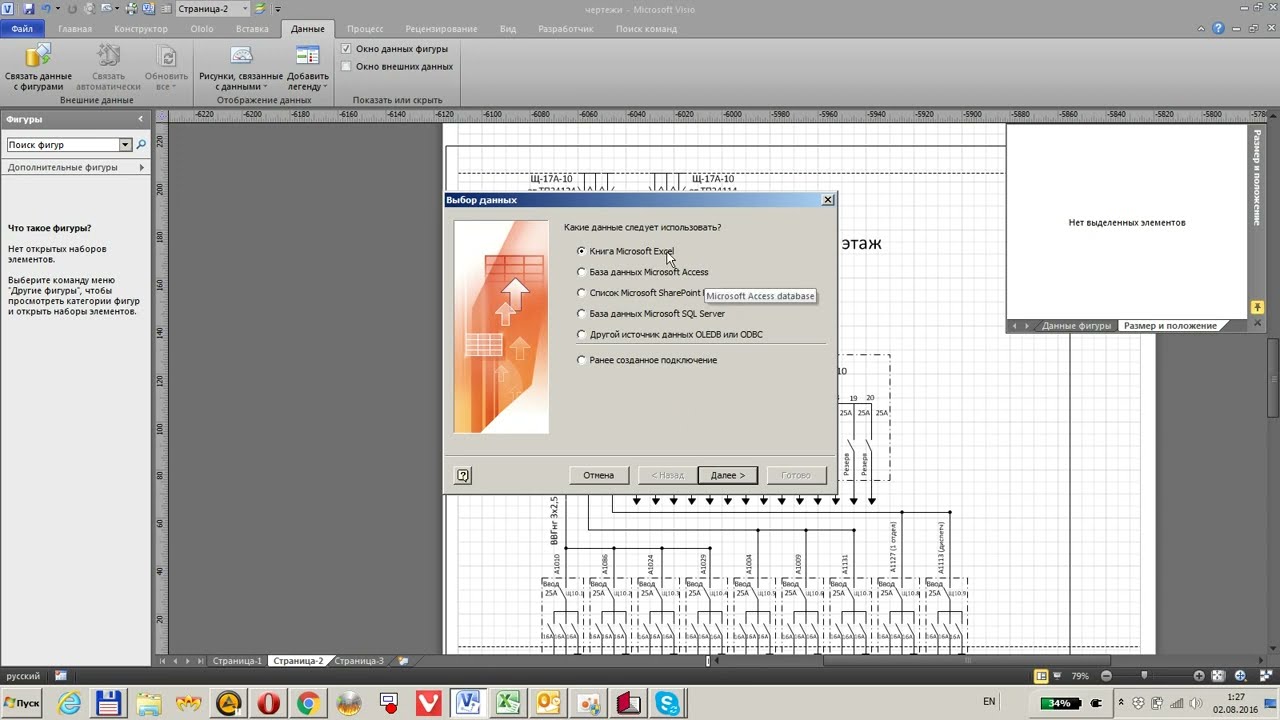The height and width of the screenshot is (720, 1280).
Task: Open the Файл tab
Action: click(x=22, y=29)
